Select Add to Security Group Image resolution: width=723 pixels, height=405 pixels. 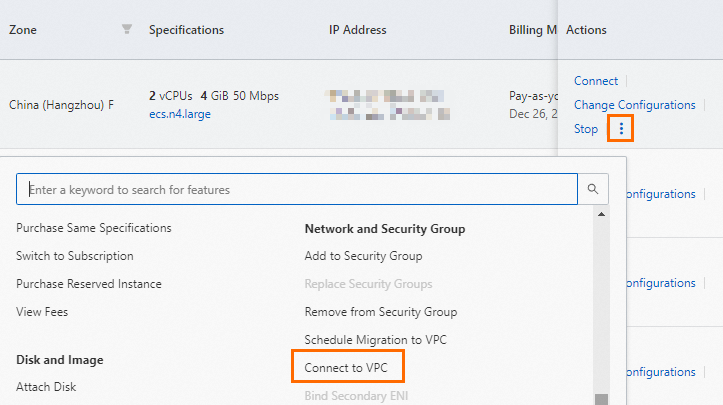(363, 256)
